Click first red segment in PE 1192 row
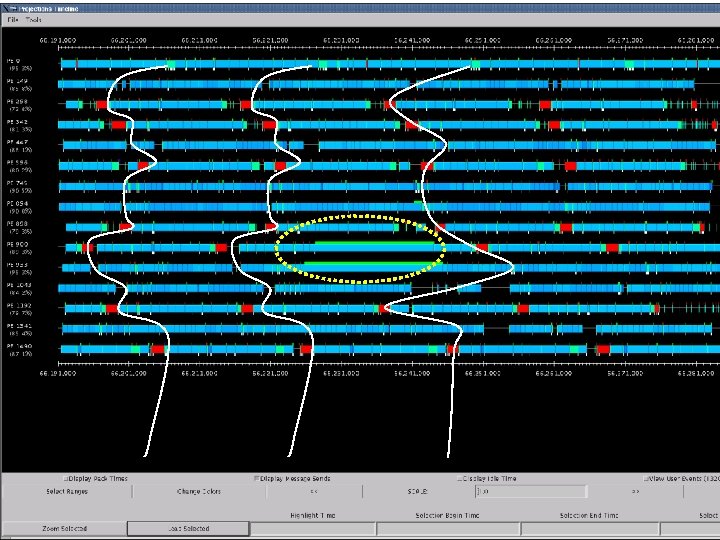Viewport: 720px width, 540px height. pos(112,309)
